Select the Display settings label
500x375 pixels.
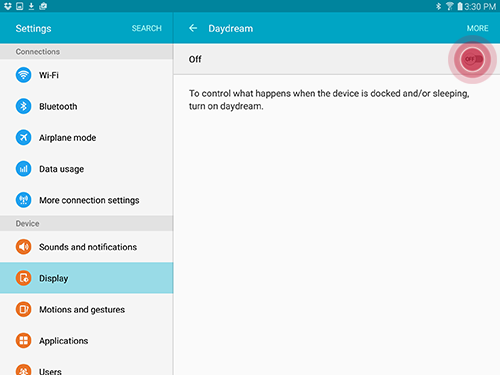[x=54, y=278]
